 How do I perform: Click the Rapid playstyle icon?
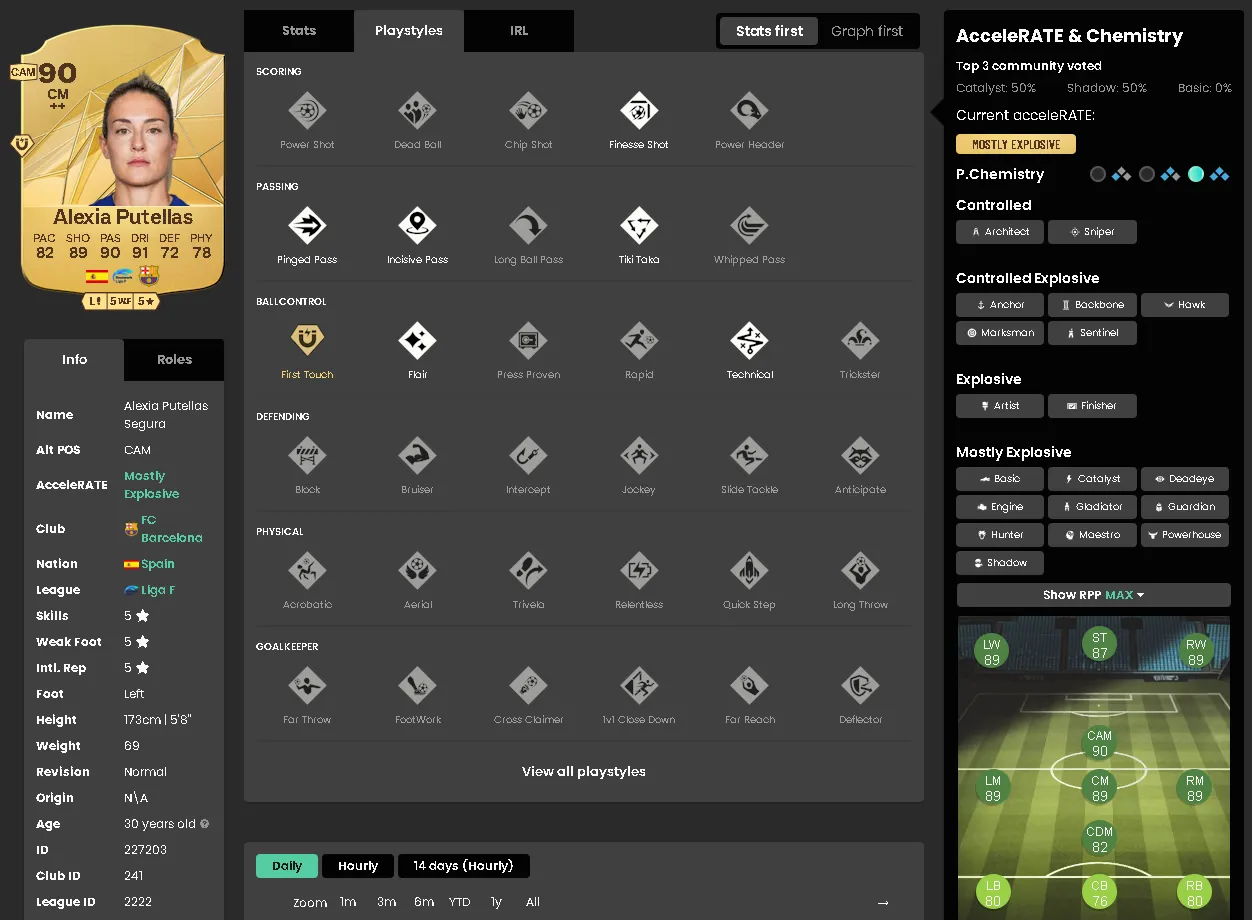pos(639,341)
